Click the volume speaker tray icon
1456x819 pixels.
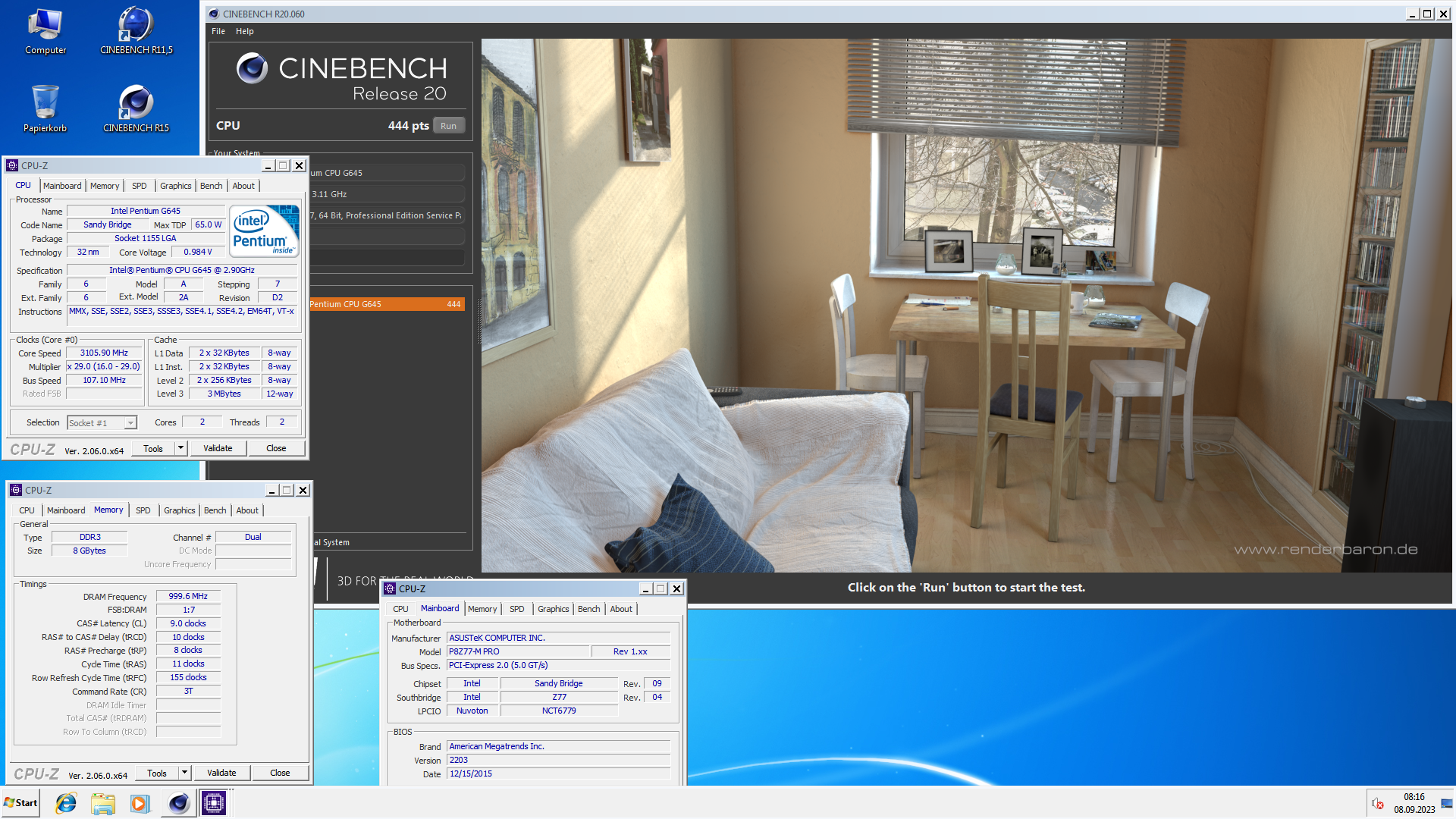tap(1377, 804)
